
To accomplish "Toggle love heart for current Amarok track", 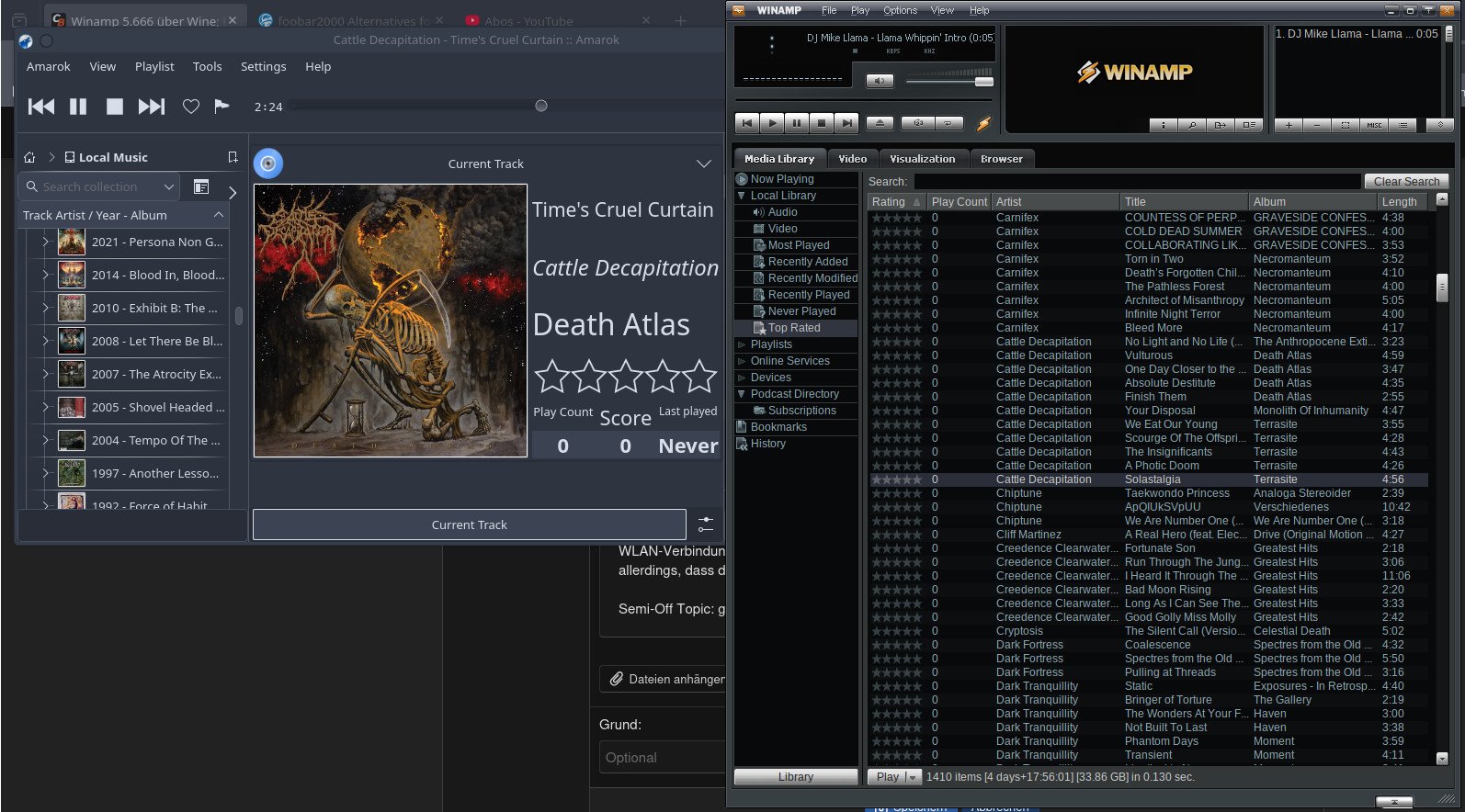I will pyautogui.click(x=190, y=107).
